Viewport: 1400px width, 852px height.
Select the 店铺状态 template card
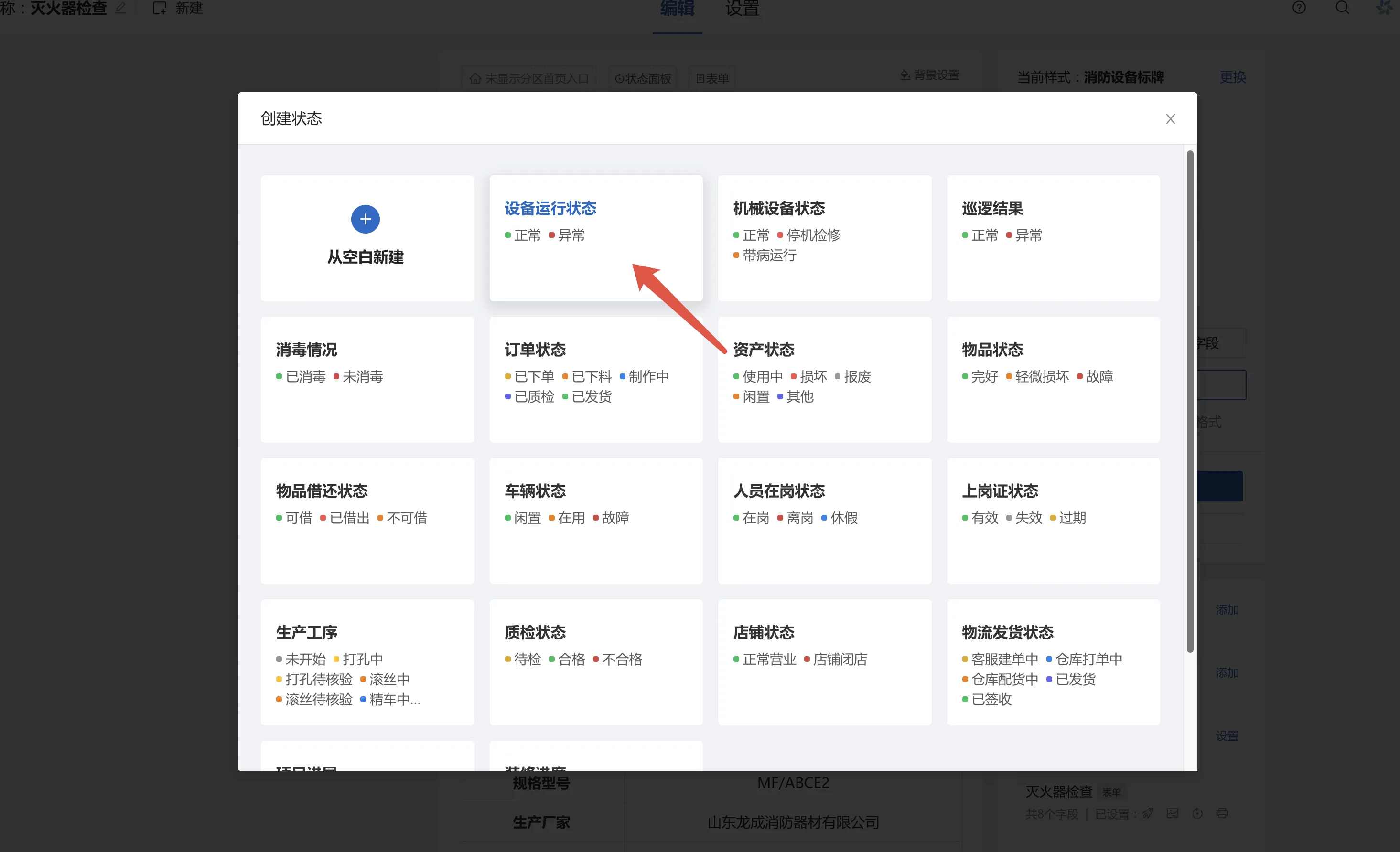(824, 662)
